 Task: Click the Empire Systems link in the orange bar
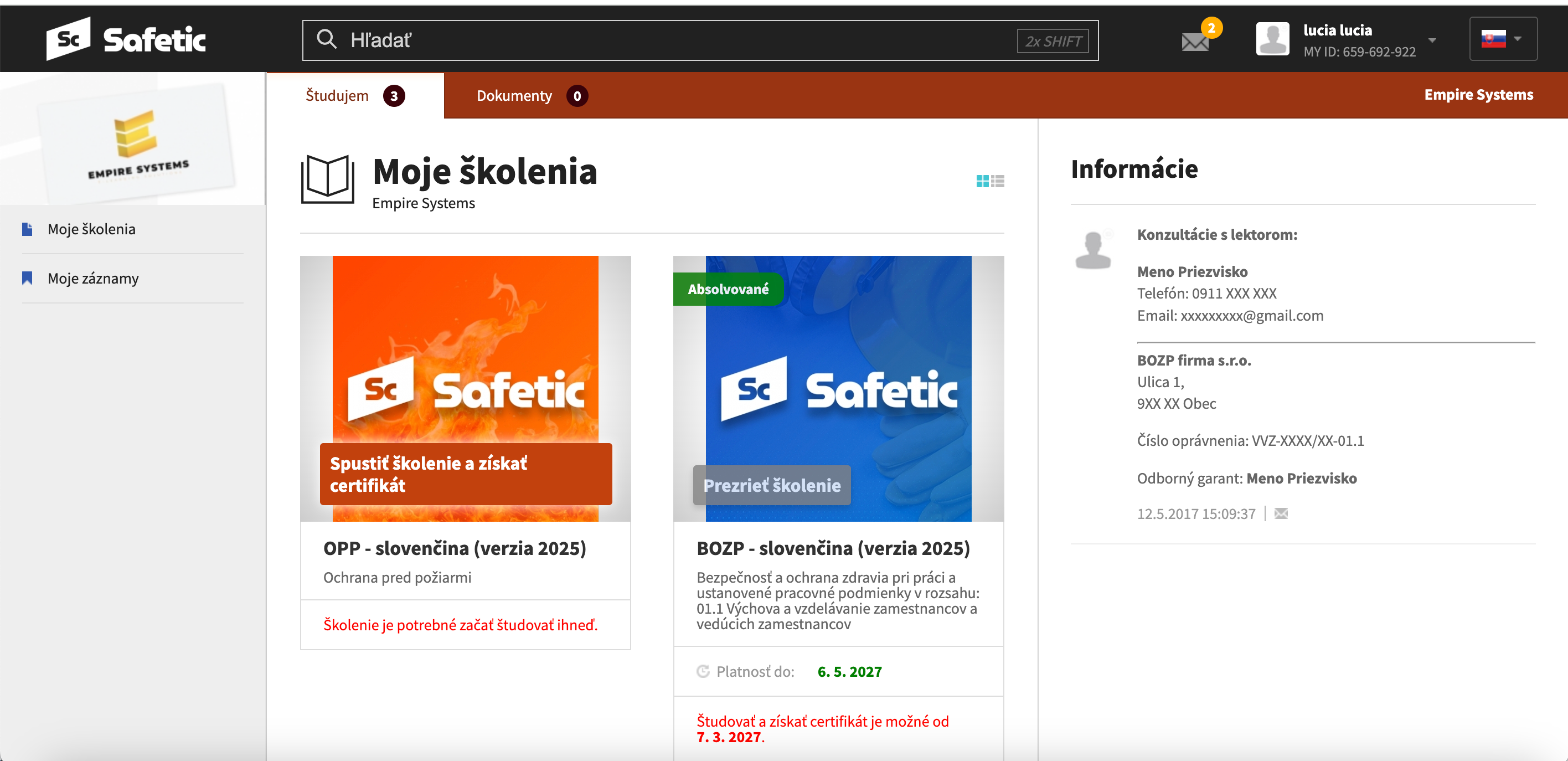(1478, 94)
